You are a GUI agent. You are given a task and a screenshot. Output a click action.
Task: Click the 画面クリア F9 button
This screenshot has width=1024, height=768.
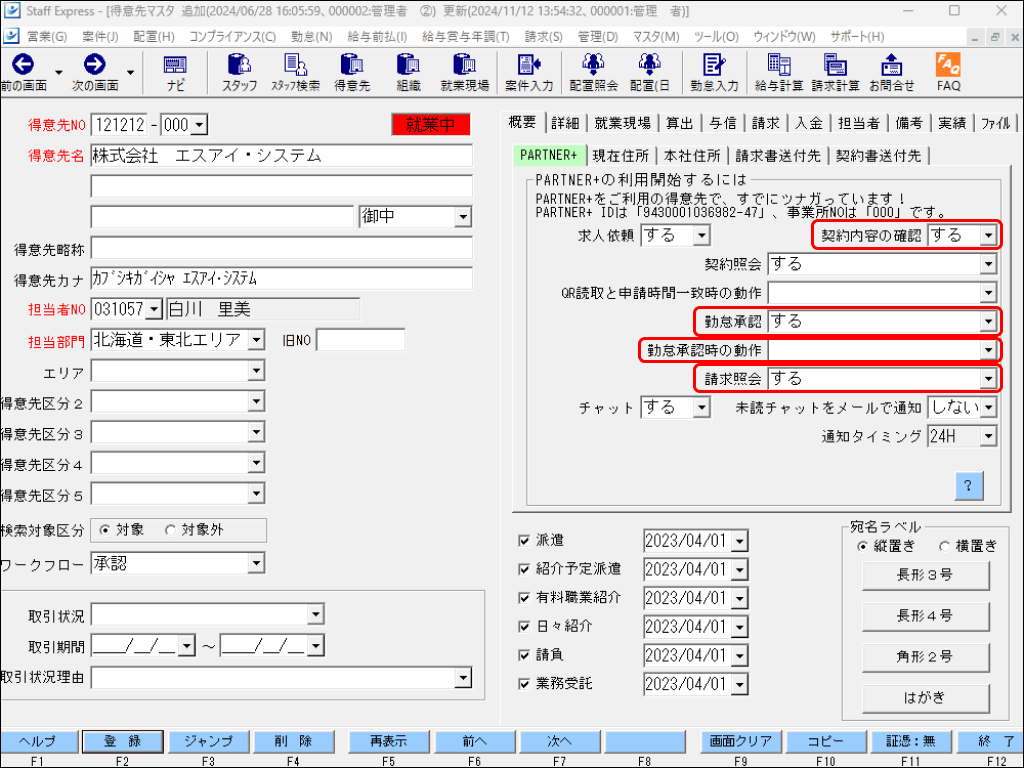pyautogui.click(x=741, y=741)
